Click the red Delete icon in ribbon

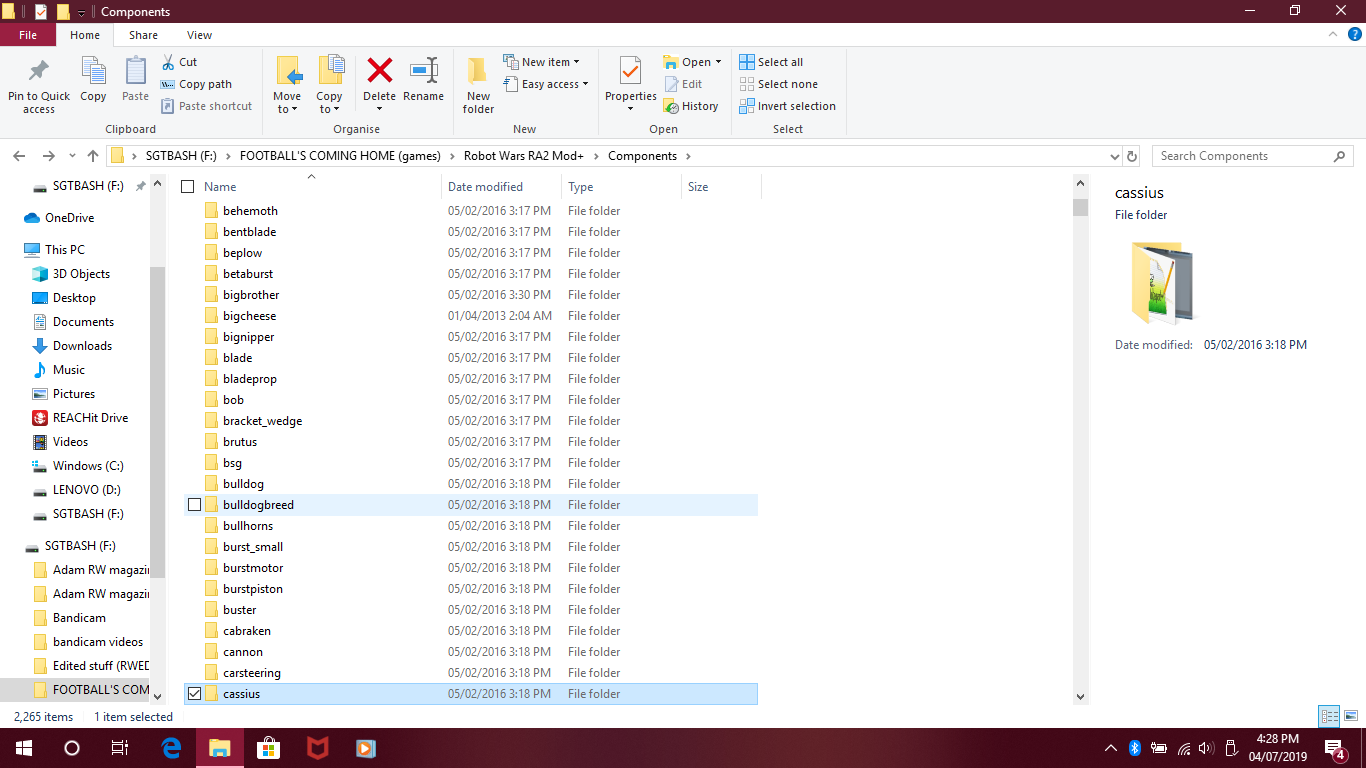(379, 71)
